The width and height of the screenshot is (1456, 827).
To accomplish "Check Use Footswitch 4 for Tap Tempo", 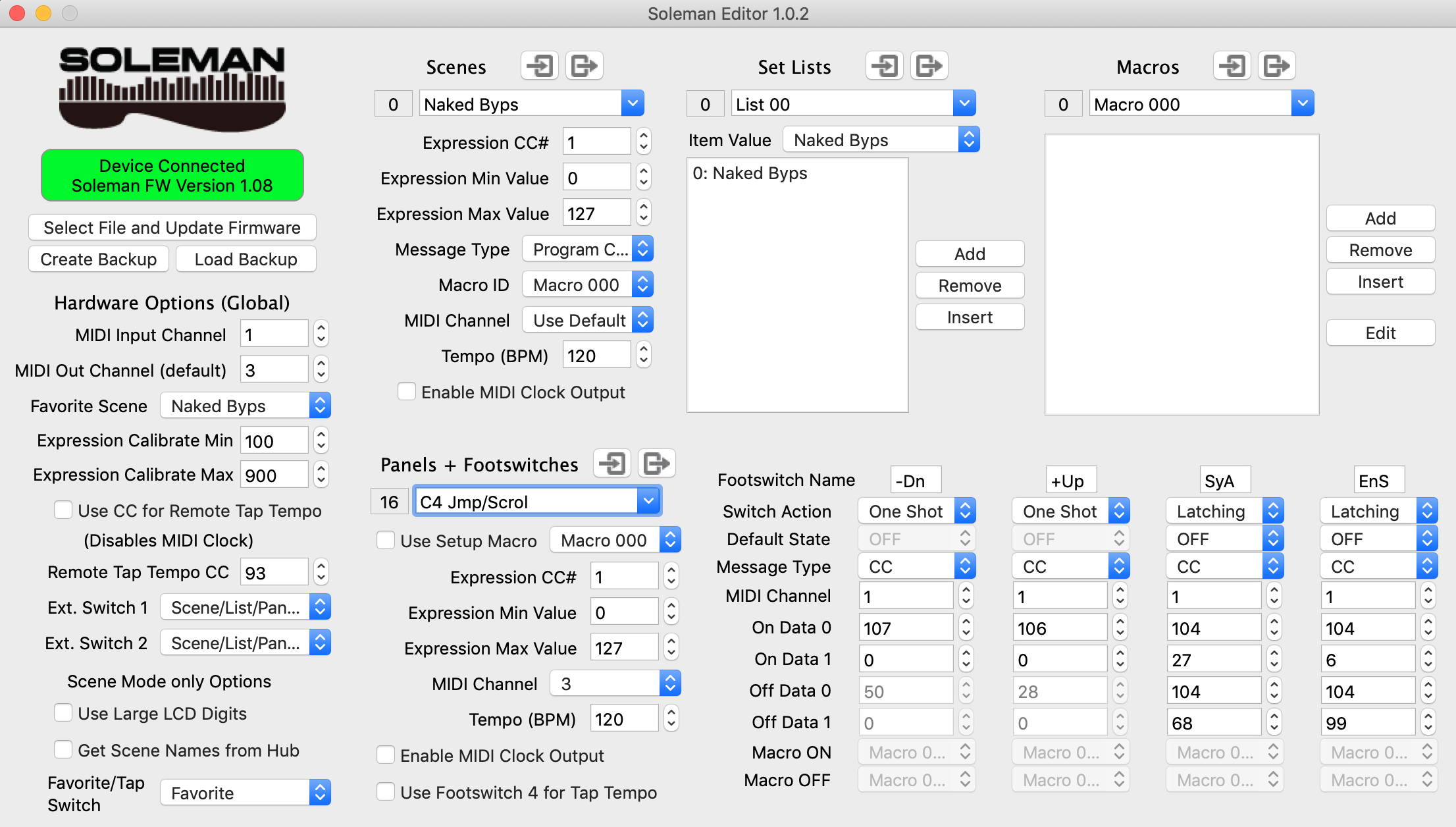I will coord(386,792).
